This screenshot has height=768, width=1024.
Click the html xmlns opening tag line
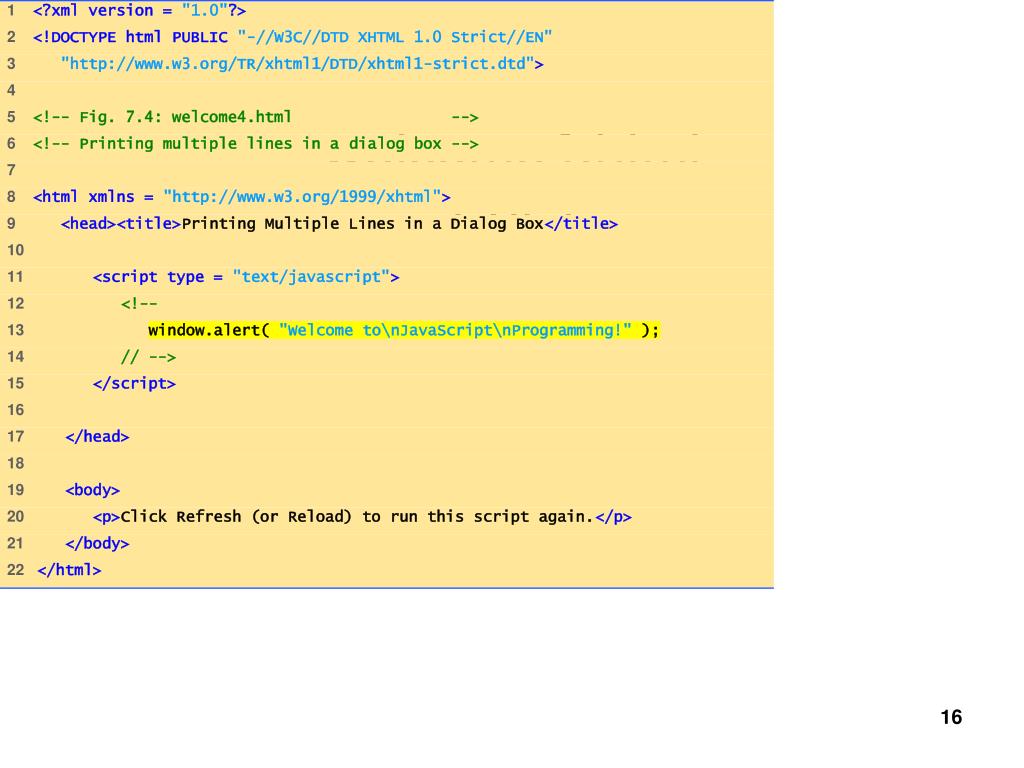(242, 197)
